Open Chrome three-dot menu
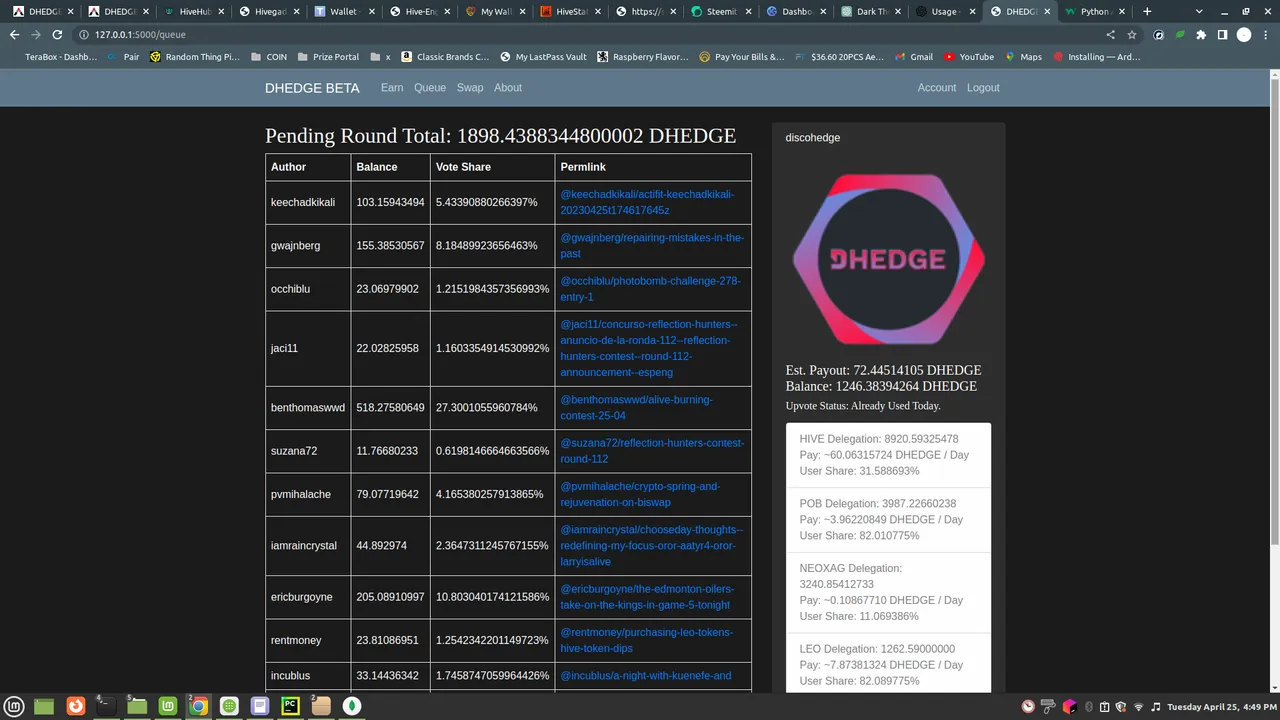Screen dimensions: 1280x720 pyautogui.click(x=1266, y=34)
